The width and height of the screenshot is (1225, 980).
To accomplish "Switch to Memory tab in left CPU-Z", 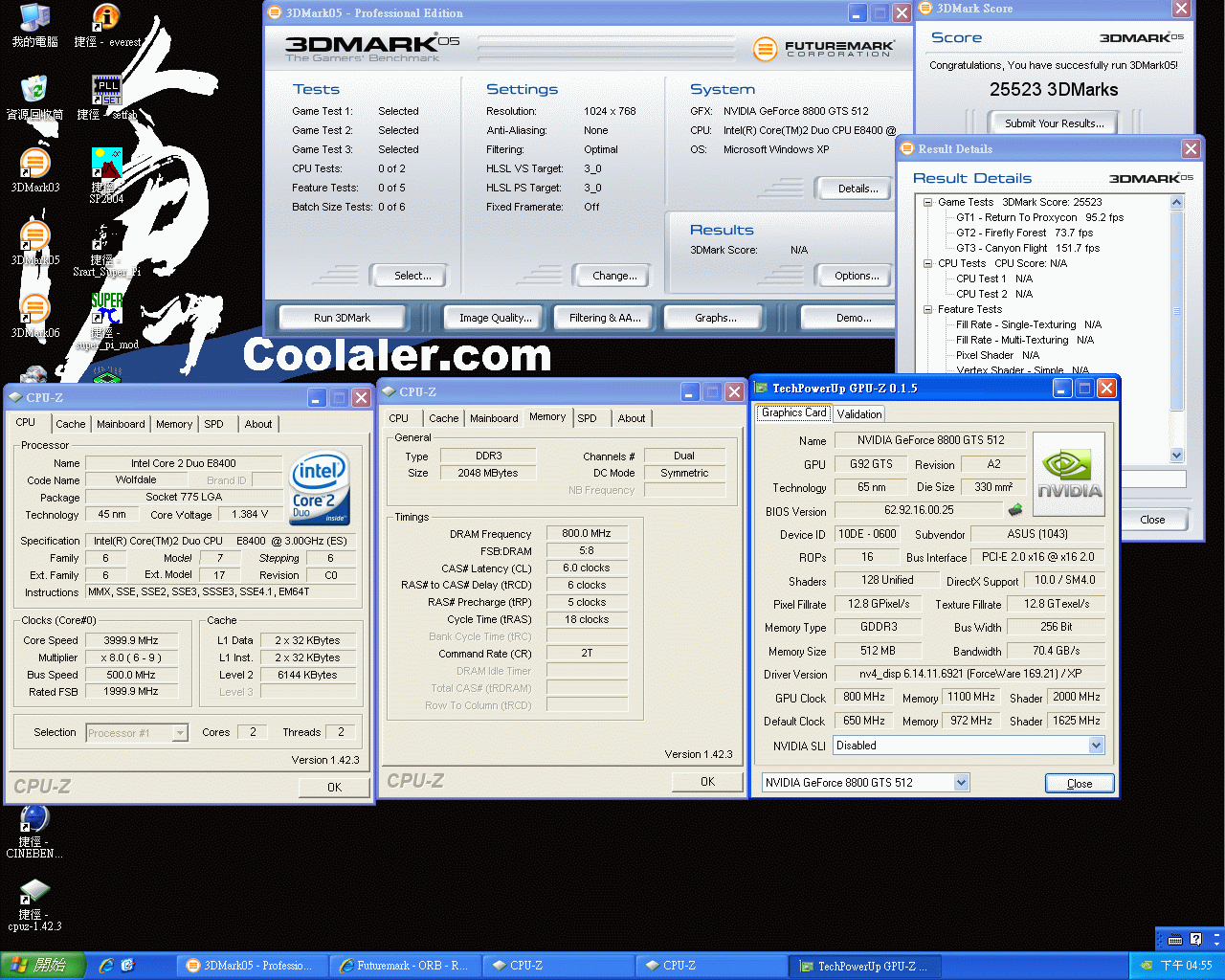I will coord(174,424).
